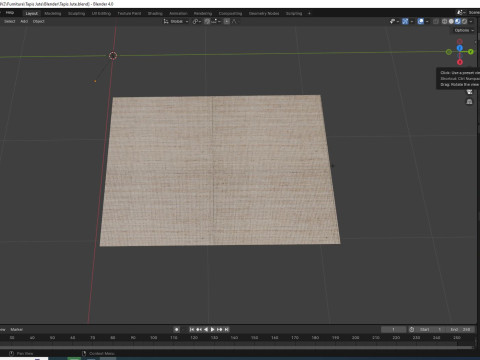
Task: Open the Help menu
Action: coord(10,13)
